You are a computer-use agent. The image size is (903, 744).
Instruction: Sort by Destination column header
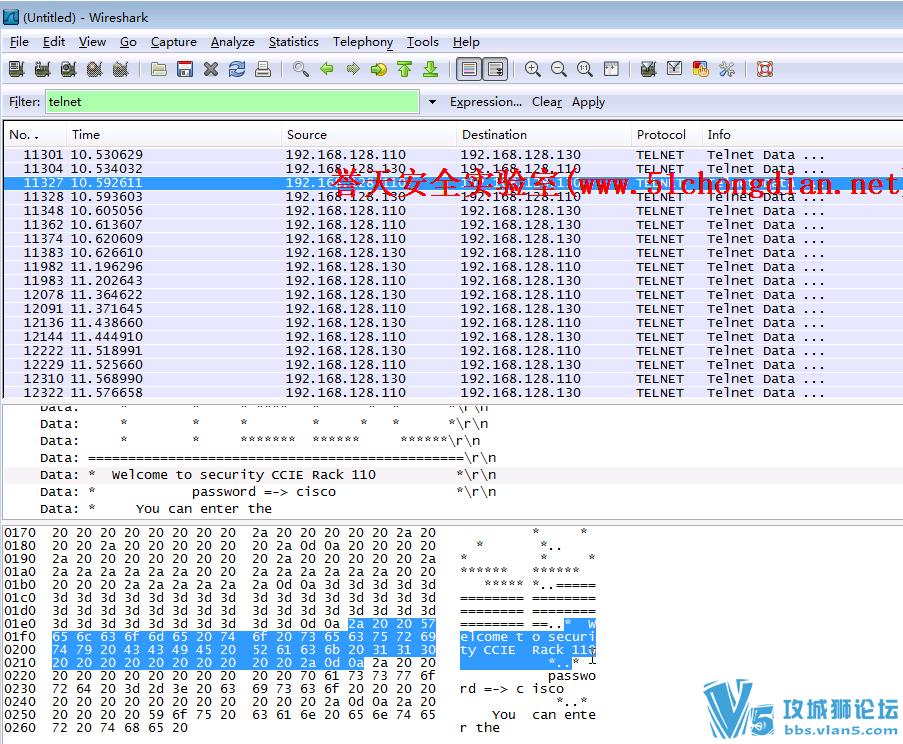[x=544, y=135]
